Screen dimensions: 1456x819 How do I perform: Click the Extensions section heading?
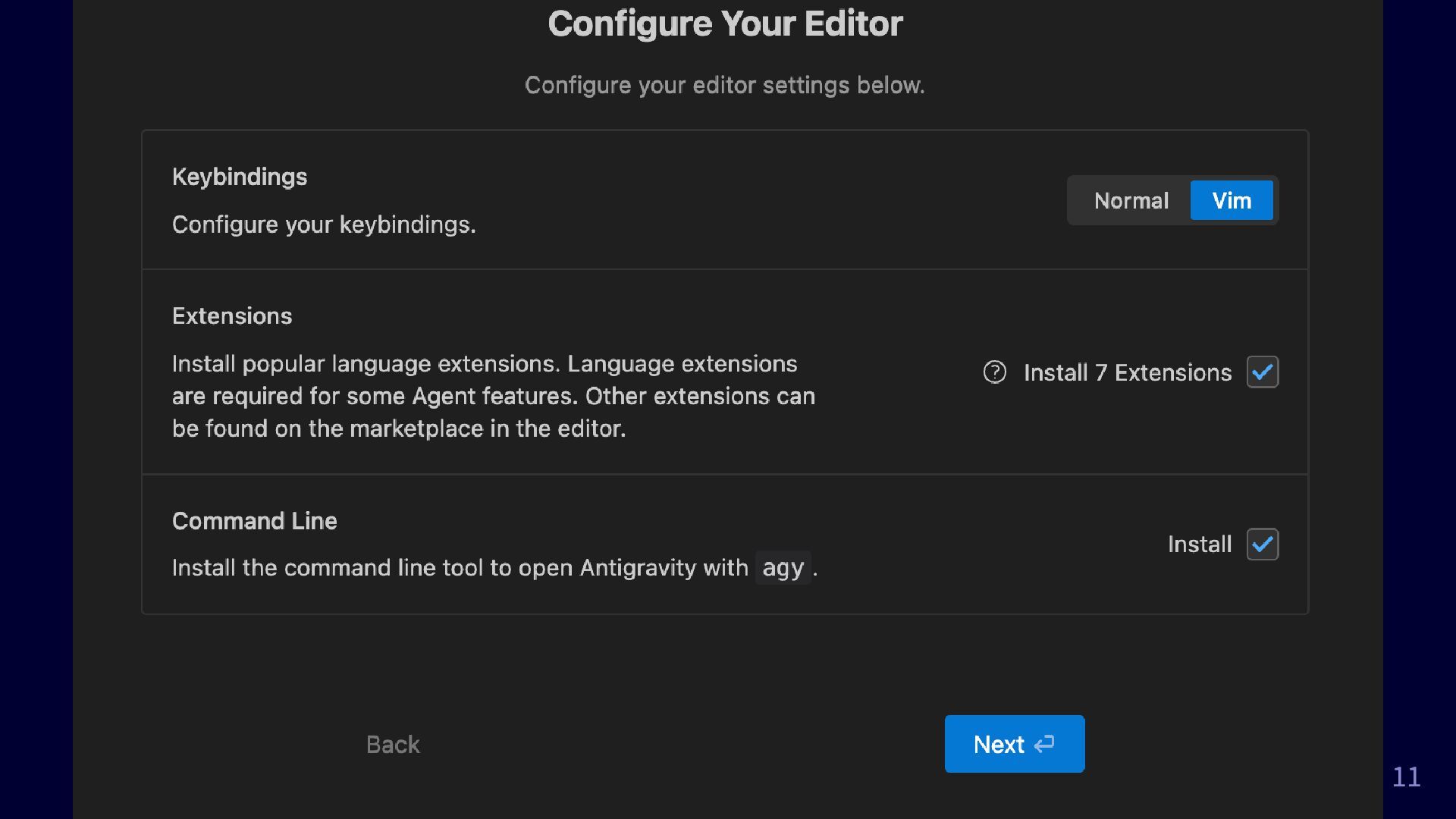[232, 315]
